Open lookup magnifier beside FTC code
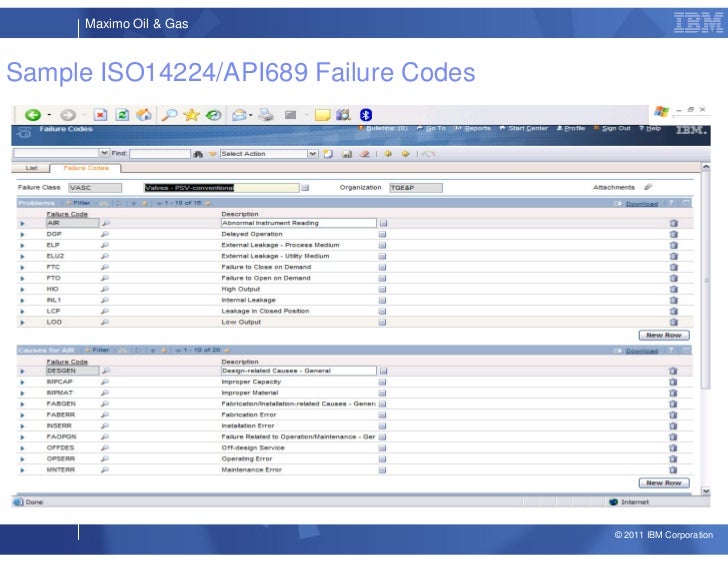This screenshot has height=563, width=728. 105,267
